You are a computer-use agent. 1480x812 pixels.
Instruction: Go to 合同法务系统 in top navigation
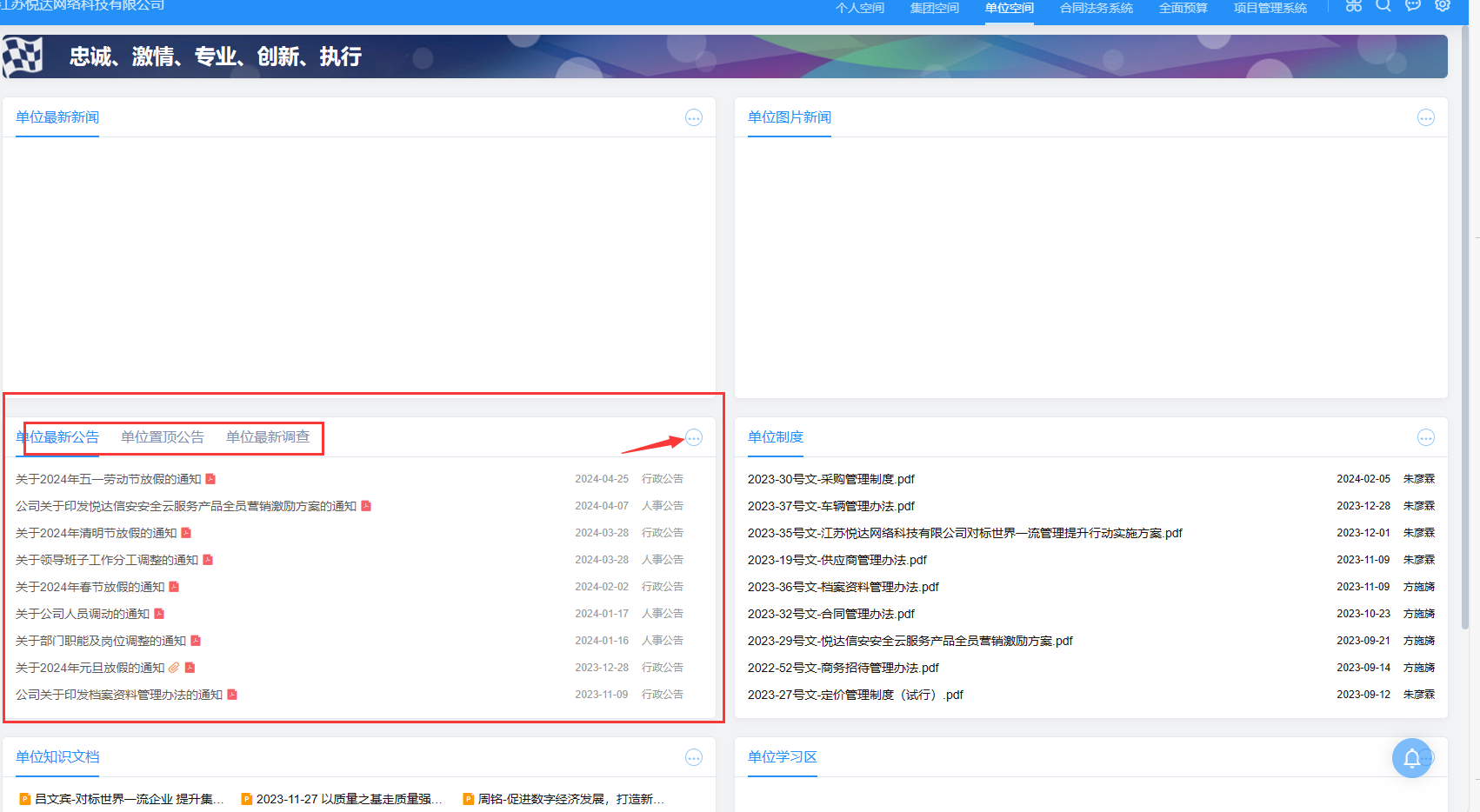click(x=1096, y=9)
